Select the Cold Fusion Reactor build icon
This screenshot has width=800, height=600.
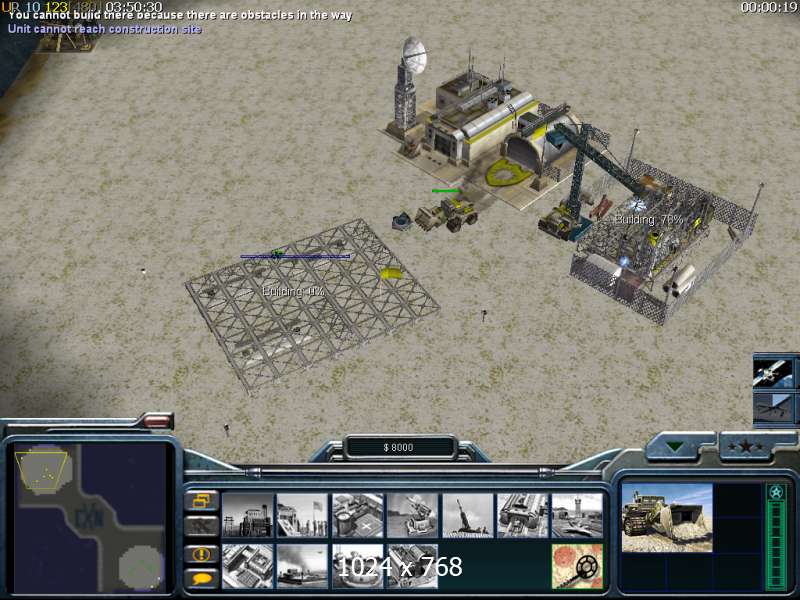[247, 515]
